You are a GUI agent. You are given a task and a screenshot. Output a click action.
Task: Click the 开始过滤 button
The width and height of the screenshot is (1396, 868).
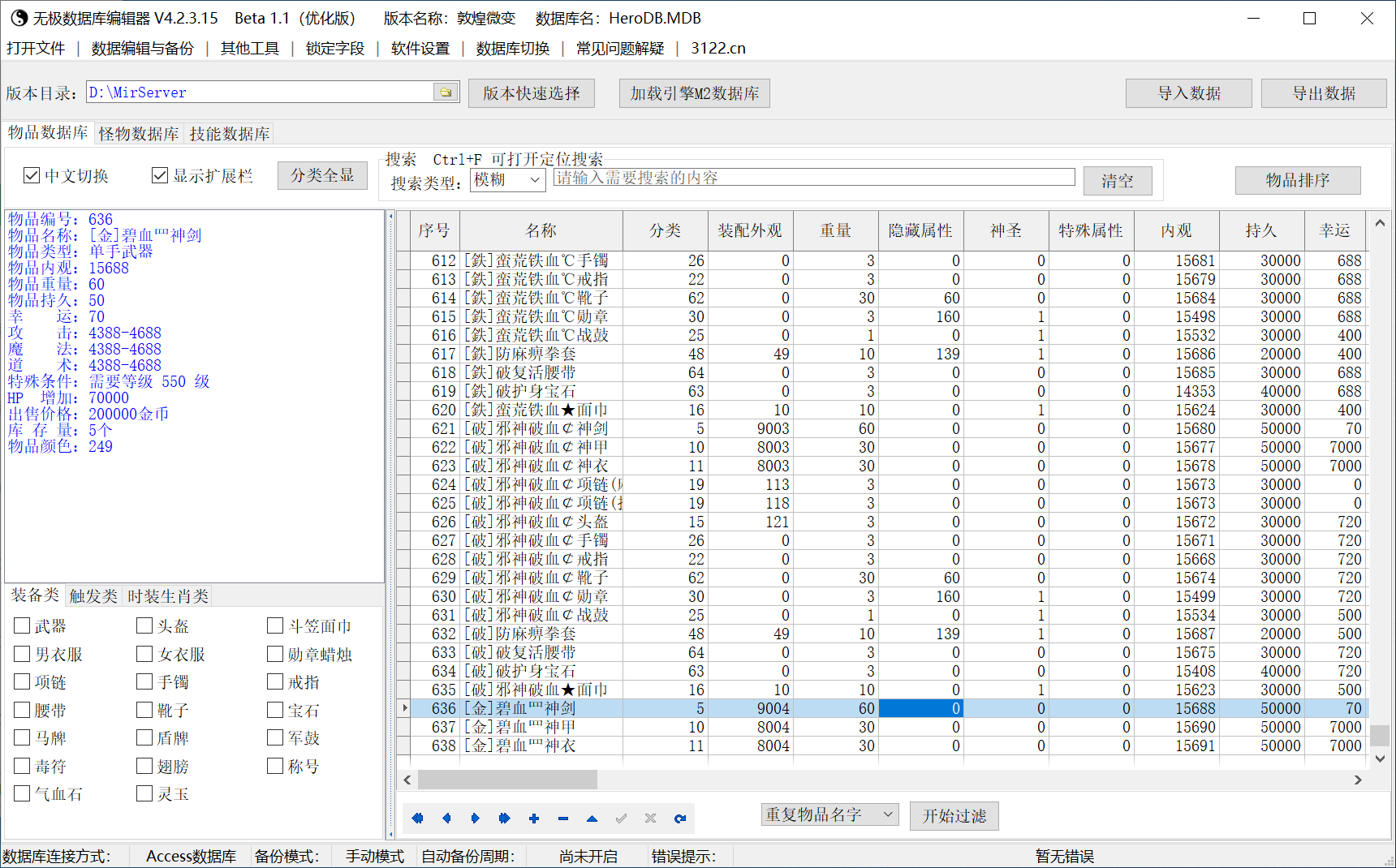click(x=954, y=816)
